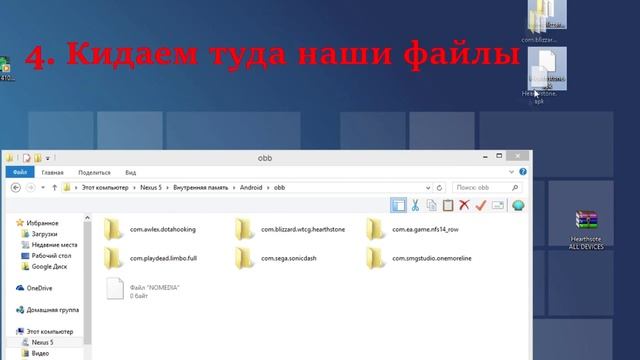Click the navigation pane scroll up arrow
Screen dimensions: 640x360
pyautogui.click(x=87, y=218)
